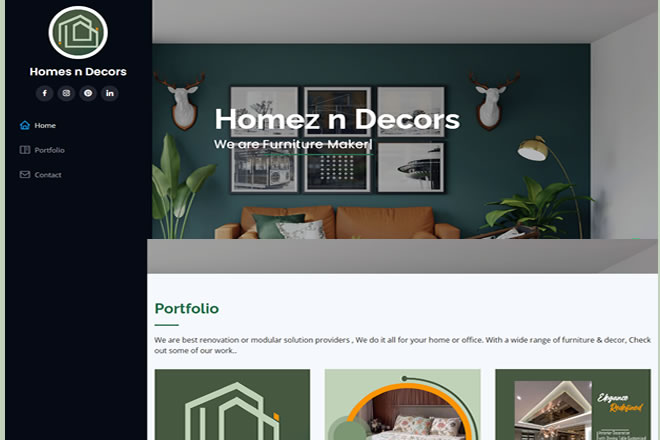
Task: Open the Facebook social icon
Action: pos(45,93)
